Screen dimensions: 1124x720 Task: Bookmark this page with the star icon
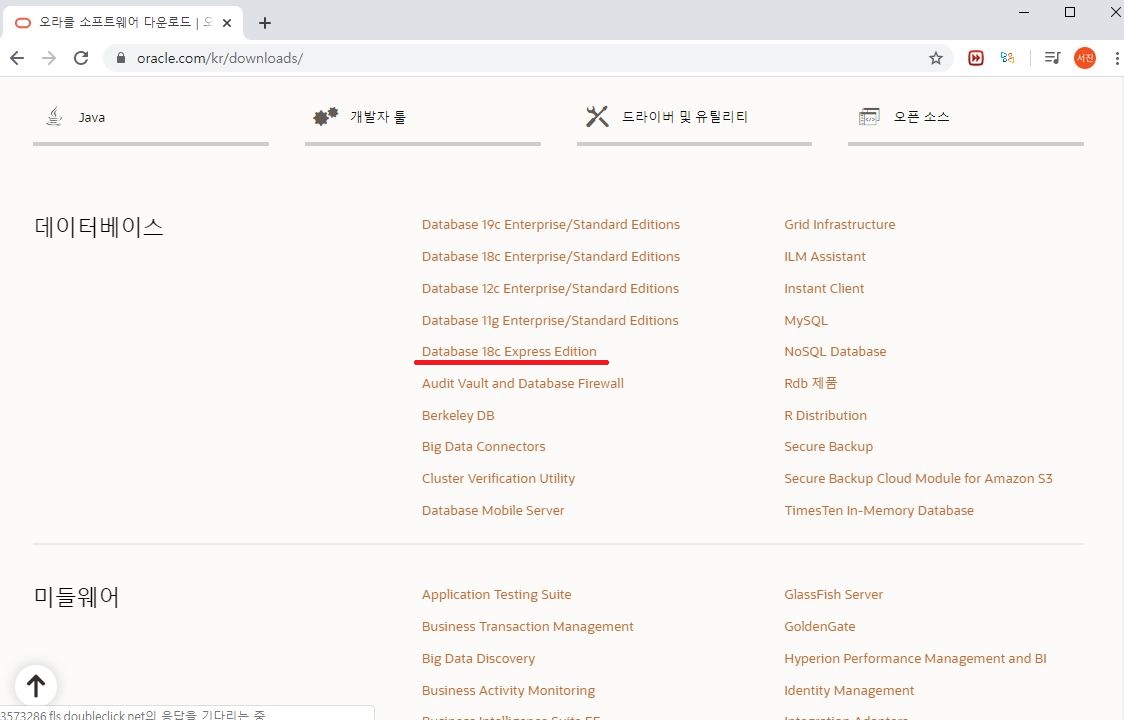pyautogui.click(x=935, y=58)
